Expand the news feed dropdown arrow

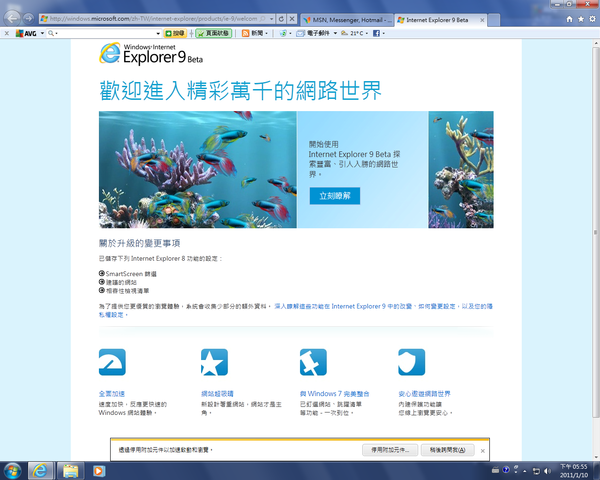[x=267, y=33]
